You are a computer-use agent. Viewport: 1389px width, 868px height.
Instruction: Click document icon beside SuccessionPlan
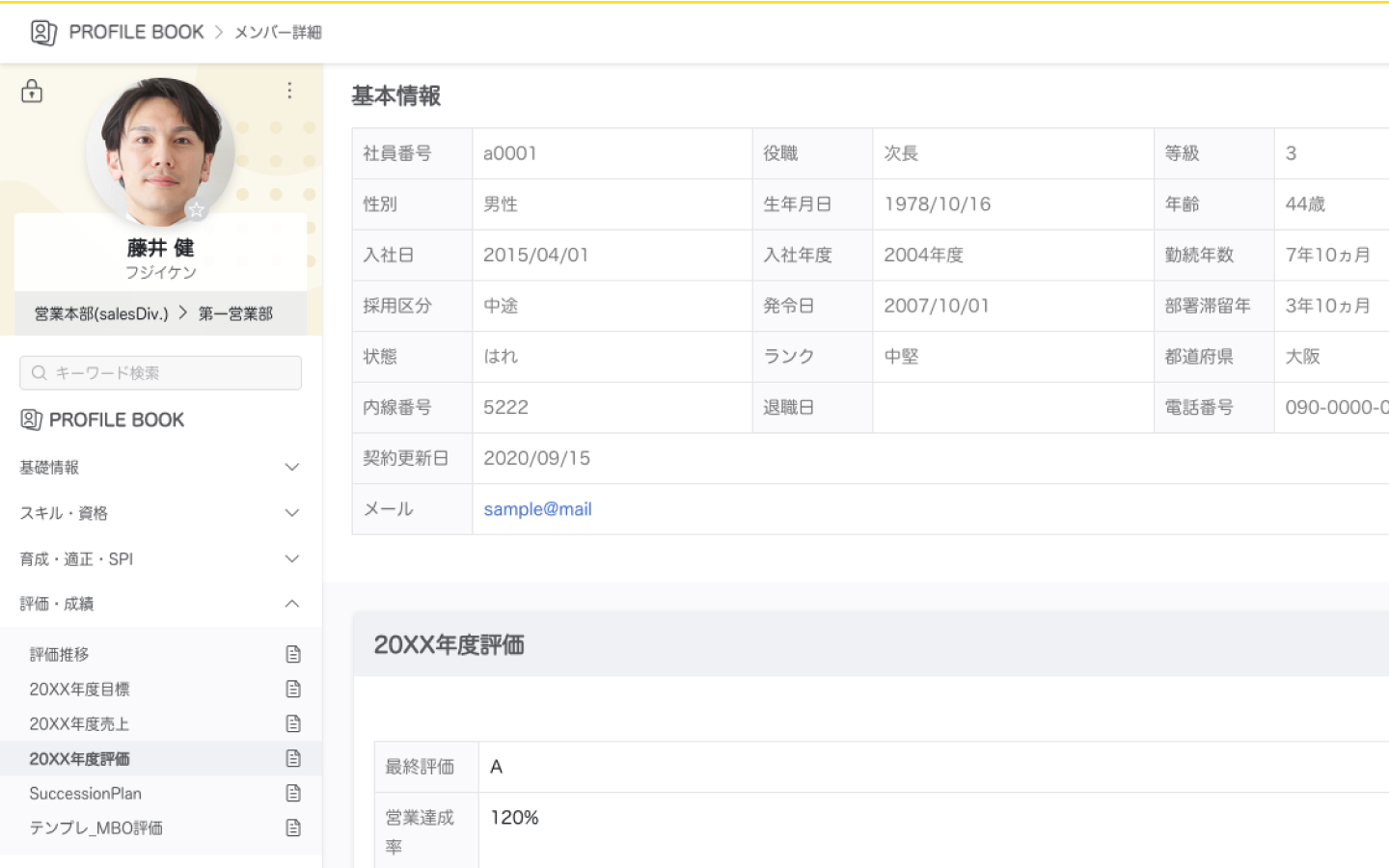pos(293,794)
